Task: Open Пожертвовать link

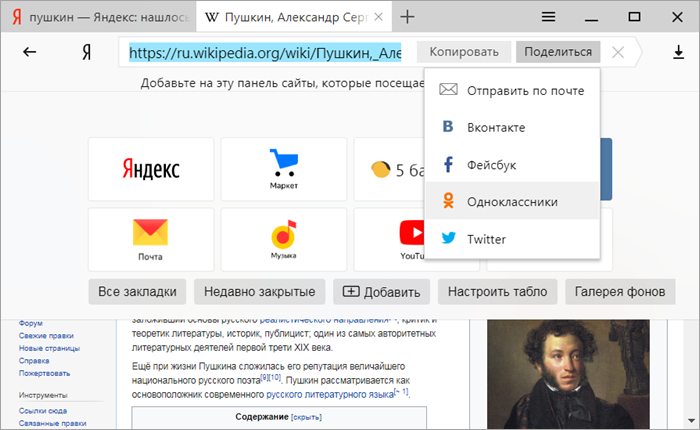Action: 44,373
